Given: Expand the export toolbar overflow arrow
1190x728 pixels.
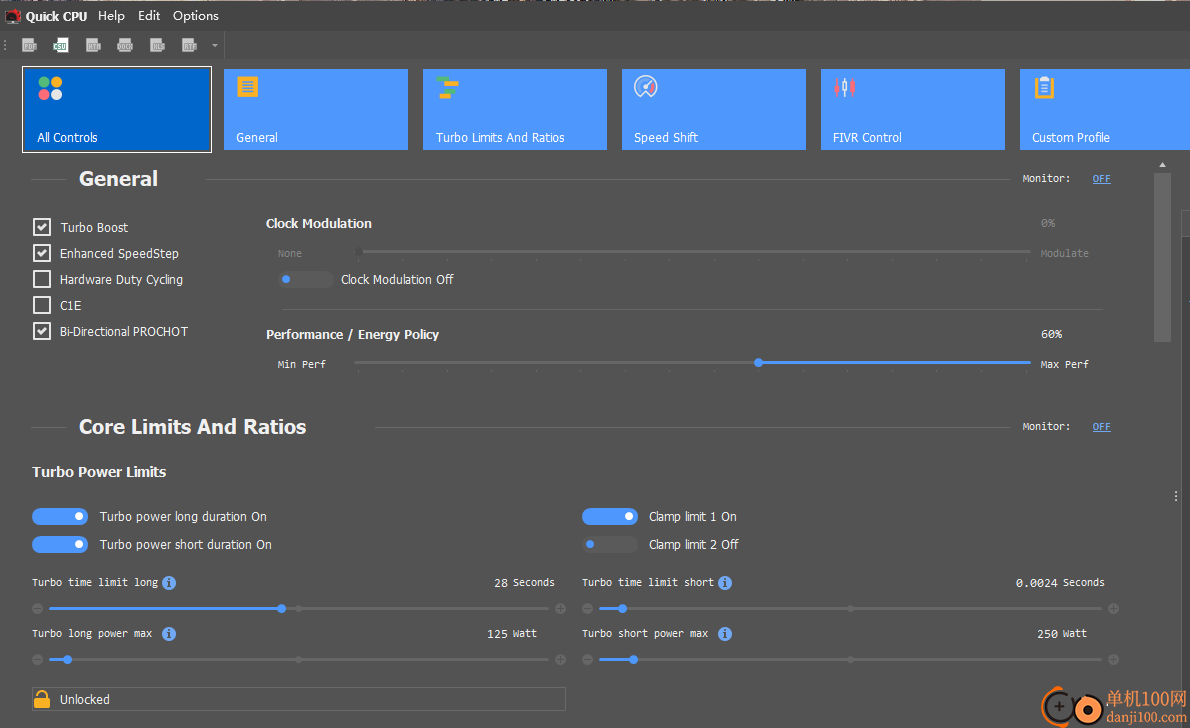Looking at the screenshot, I should [x=215, y=46].
